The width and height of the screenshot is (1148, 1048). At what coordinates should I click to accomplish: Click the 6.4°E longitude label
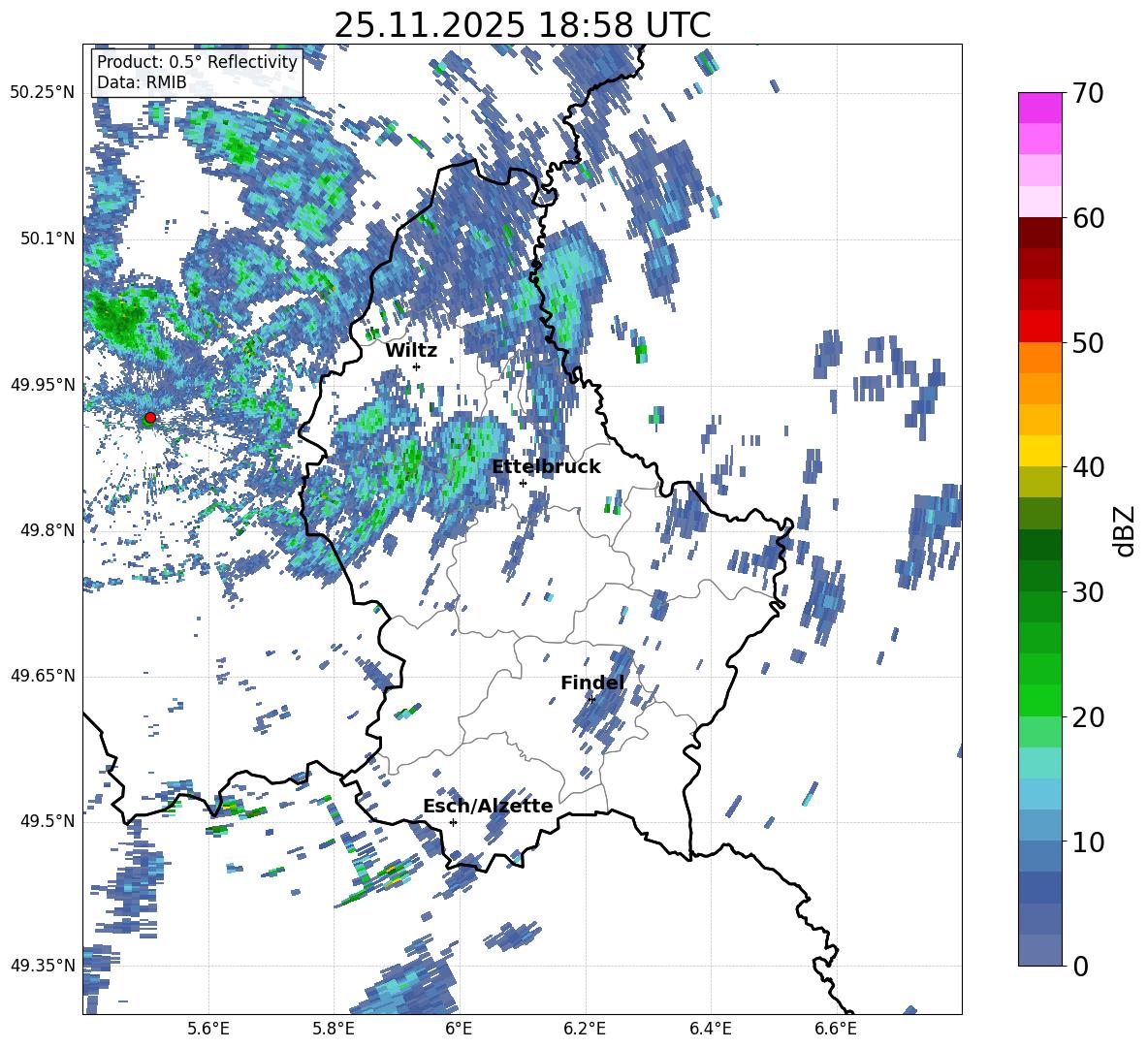[710, 1029]
